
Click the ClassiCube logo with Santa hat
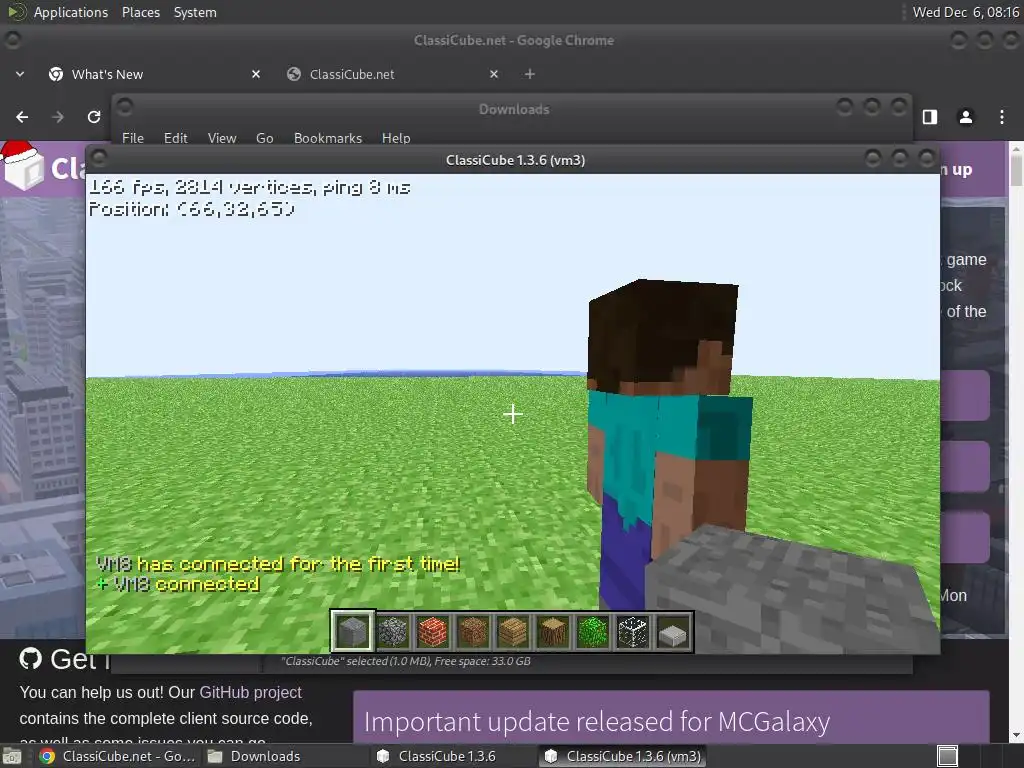(x=22, y=165)
